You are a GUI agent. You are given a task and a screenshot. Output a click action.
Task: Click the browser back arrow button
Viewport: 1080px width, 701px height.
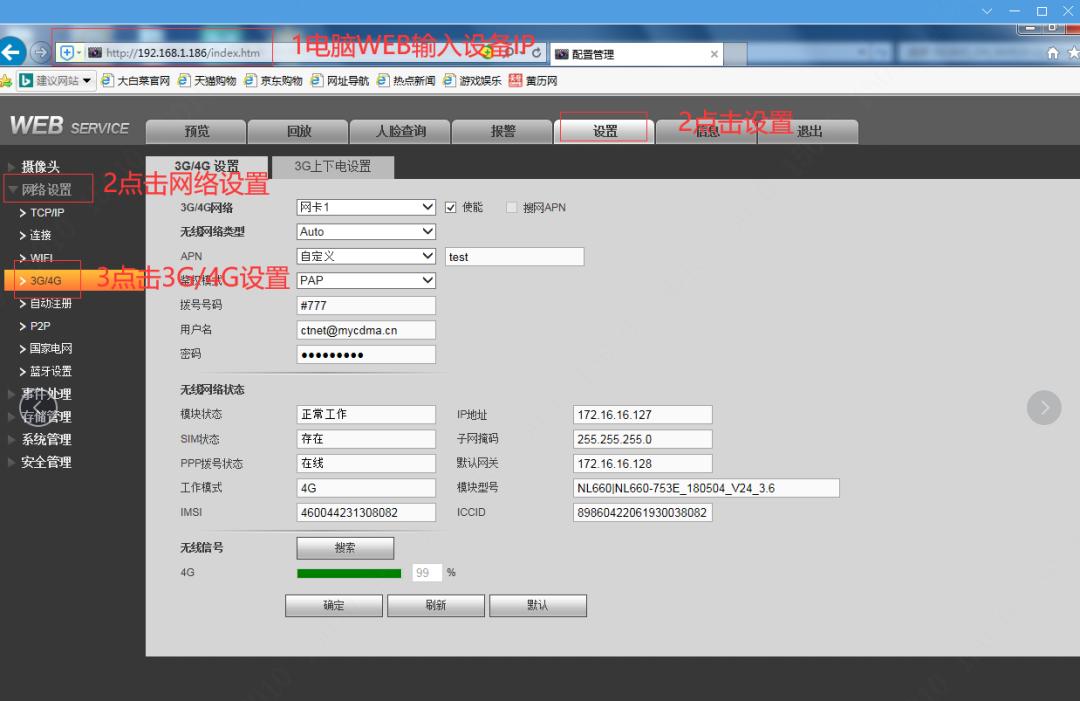tap(12, 52)
